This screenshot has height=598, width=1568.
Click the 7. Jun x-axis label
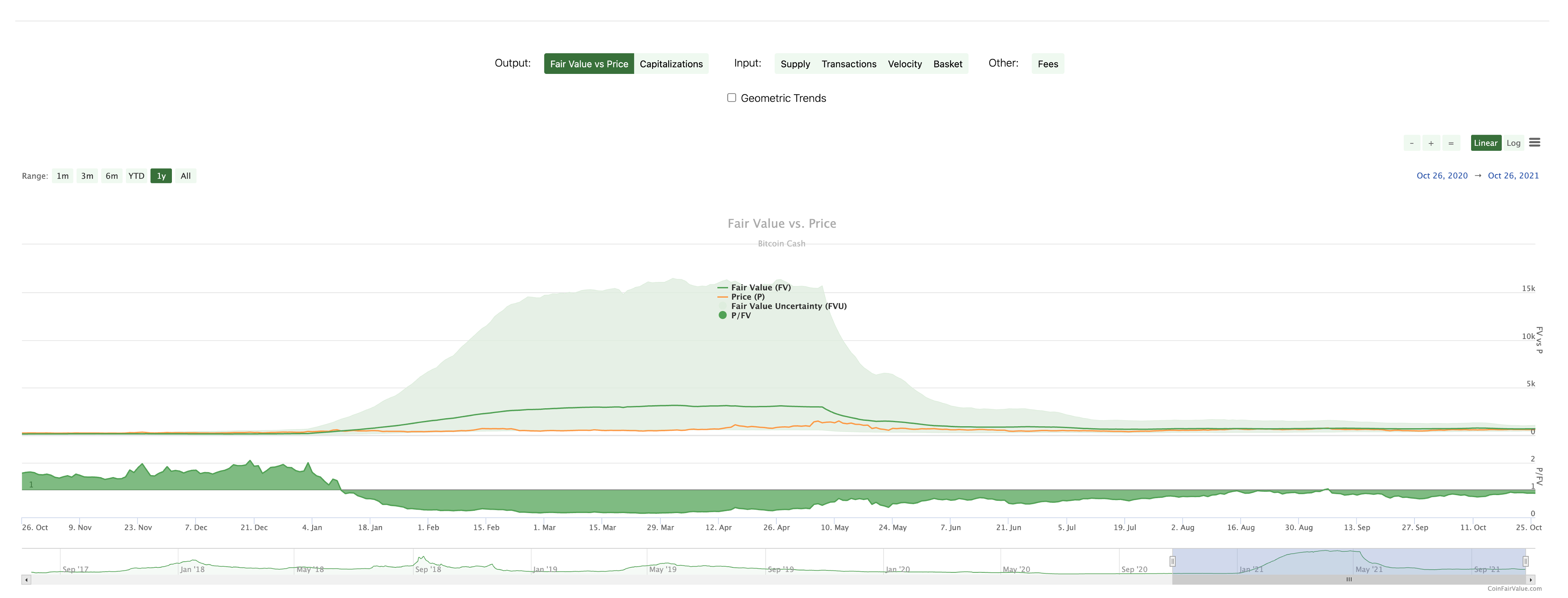pyautogui.click(x=951, y=528)
